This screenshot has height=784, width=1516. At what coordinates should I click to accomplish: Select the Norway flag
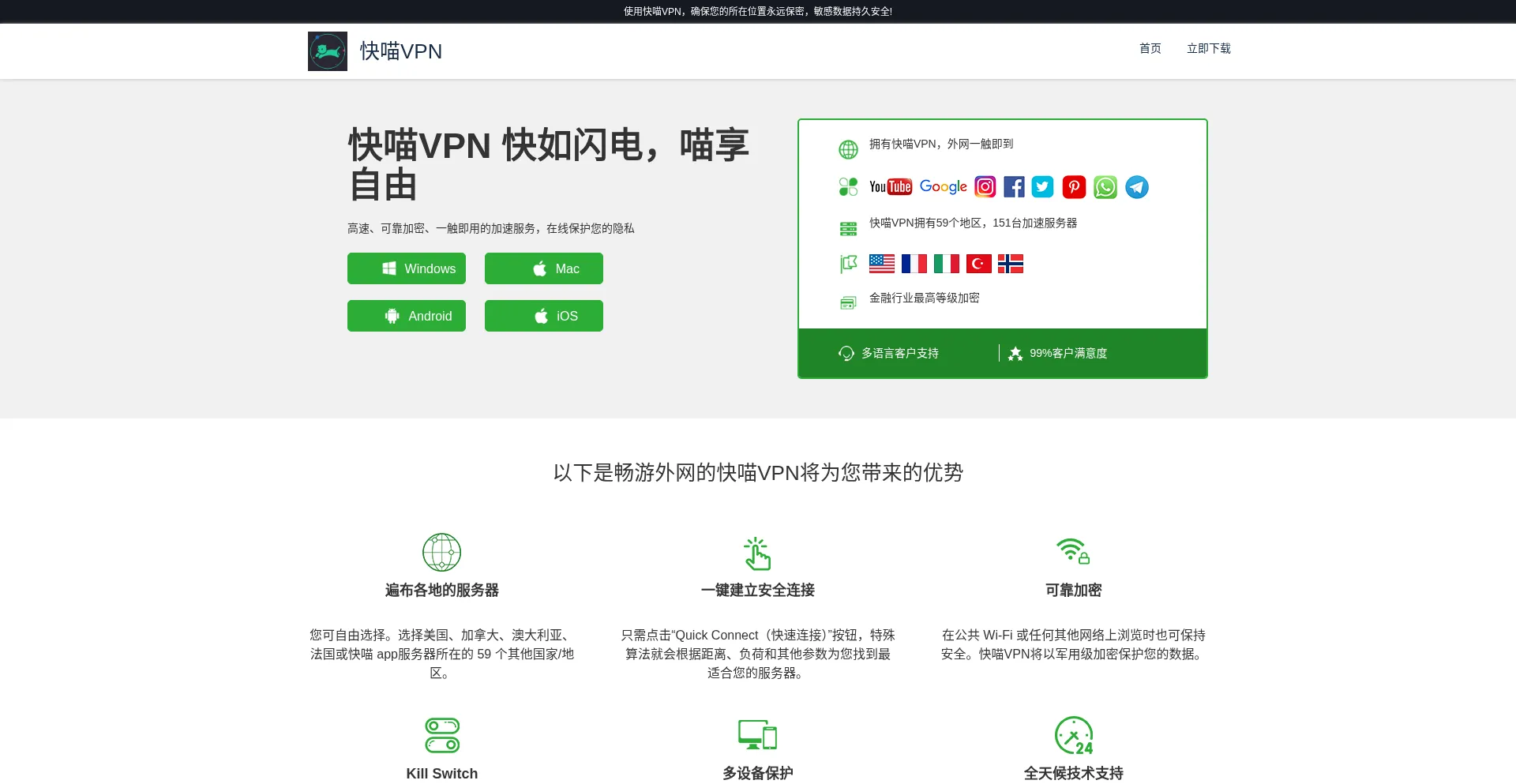[x=1011, y=264]
